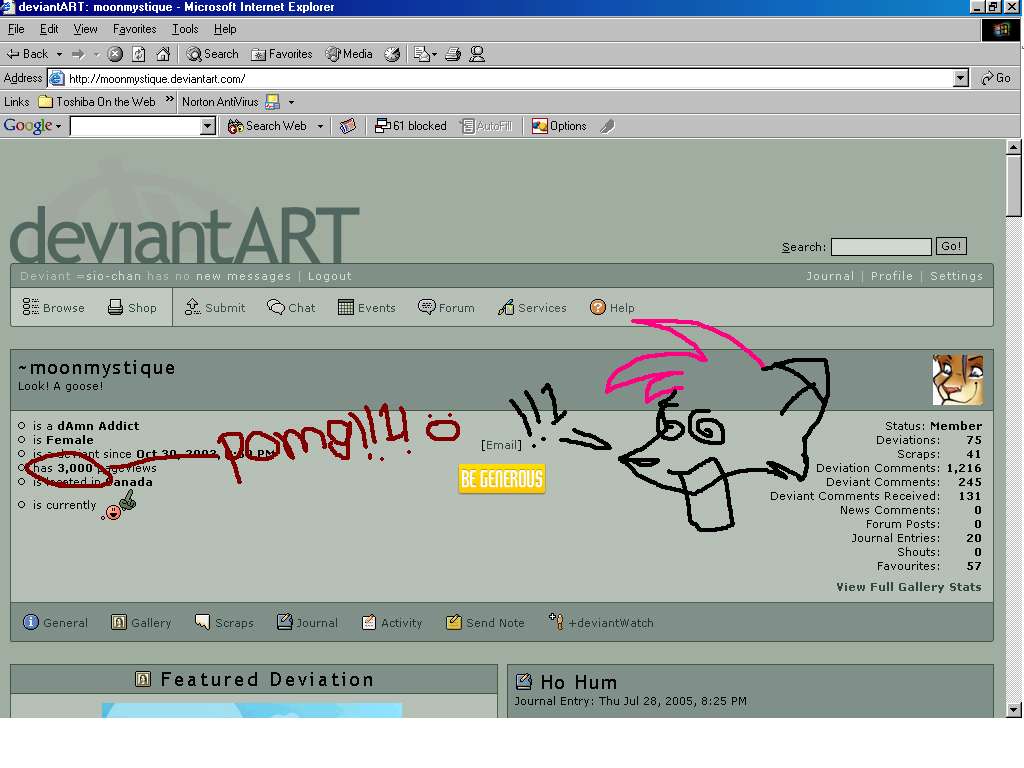
Task: Click the Print toolbar icon
Action: click(x=453, y=54)
